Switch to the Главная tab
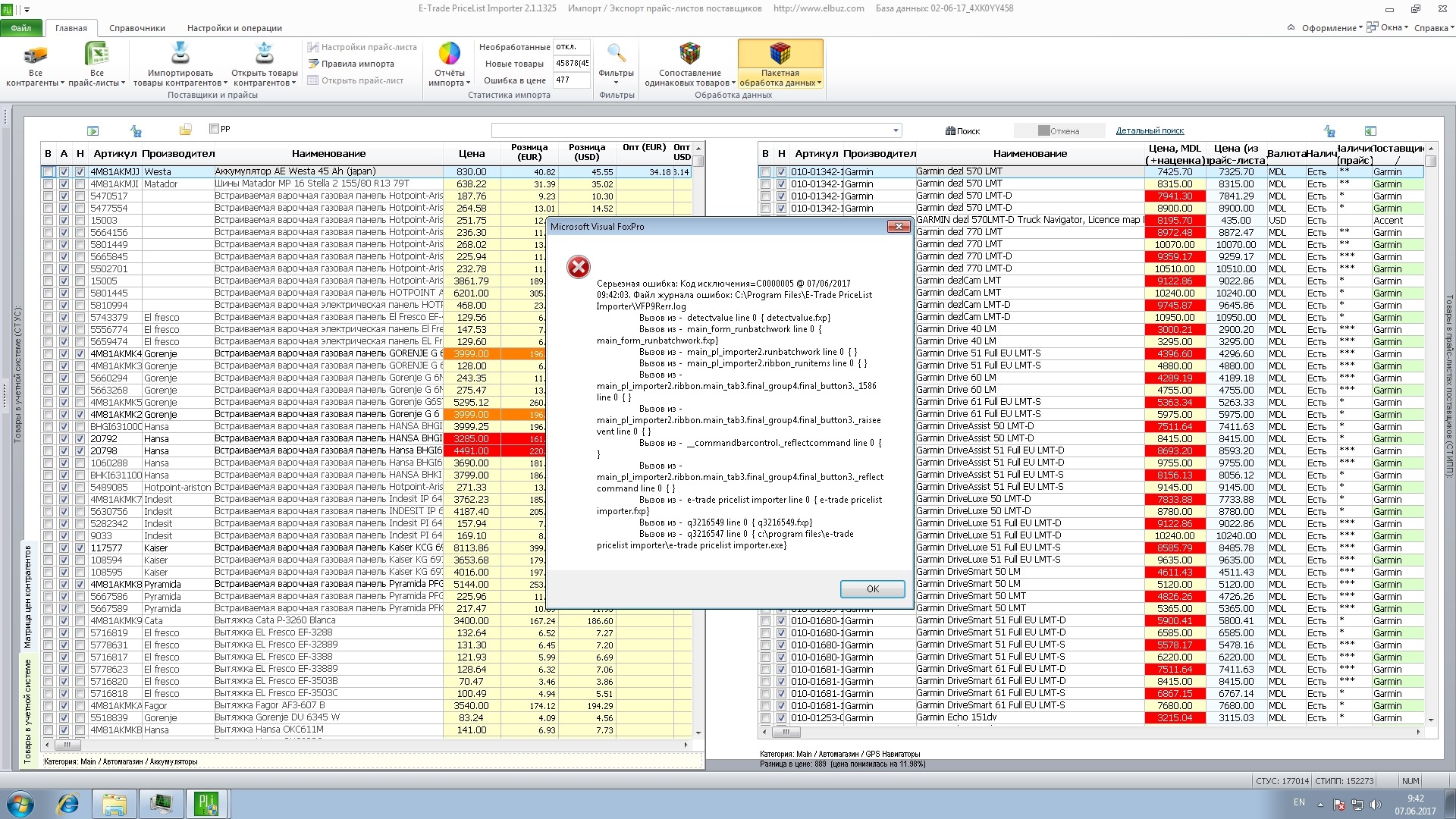 point(71,28)
